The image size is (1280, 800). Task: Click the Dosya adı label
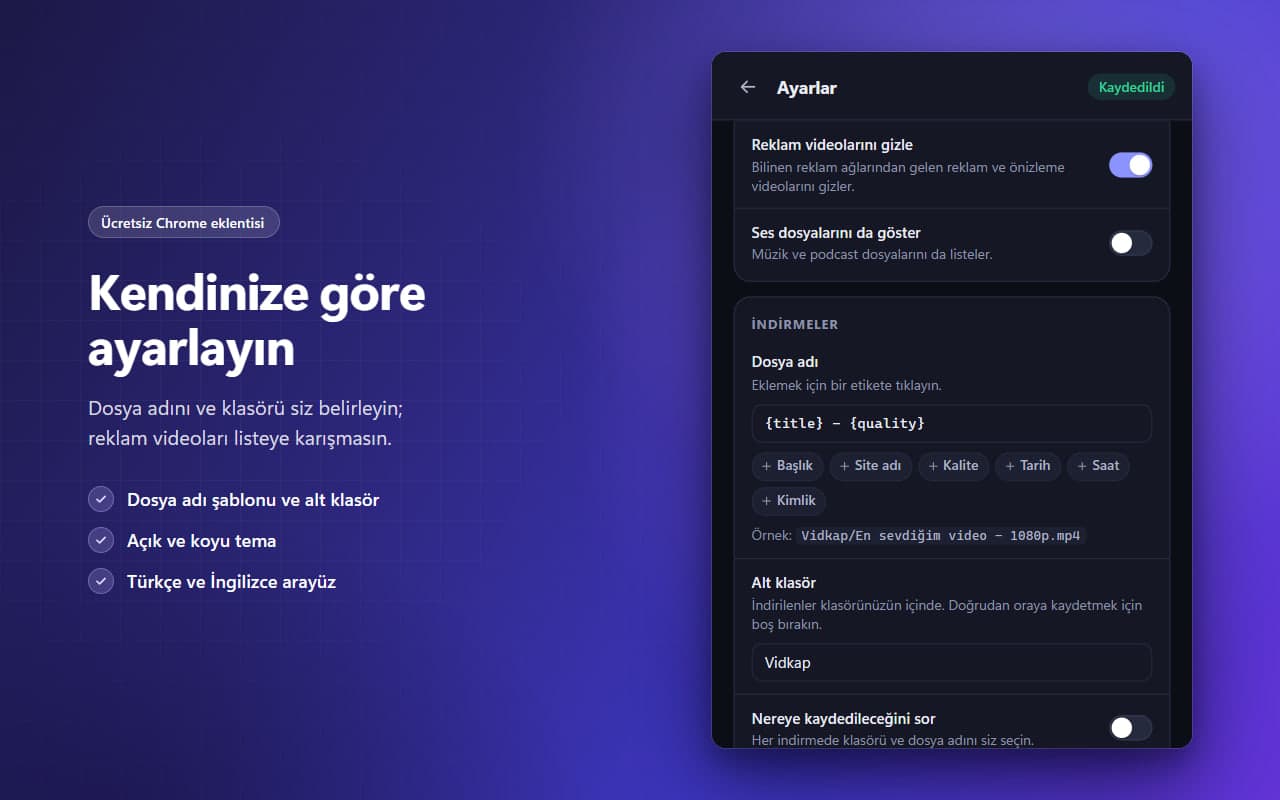click(785, 362)
